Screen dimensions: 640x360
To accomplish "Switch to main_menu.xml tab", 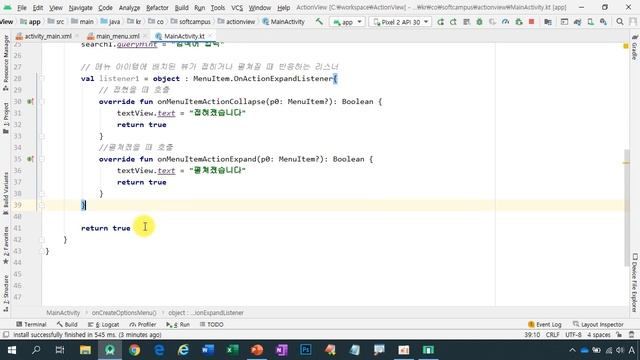I will [x=118, y=36].
